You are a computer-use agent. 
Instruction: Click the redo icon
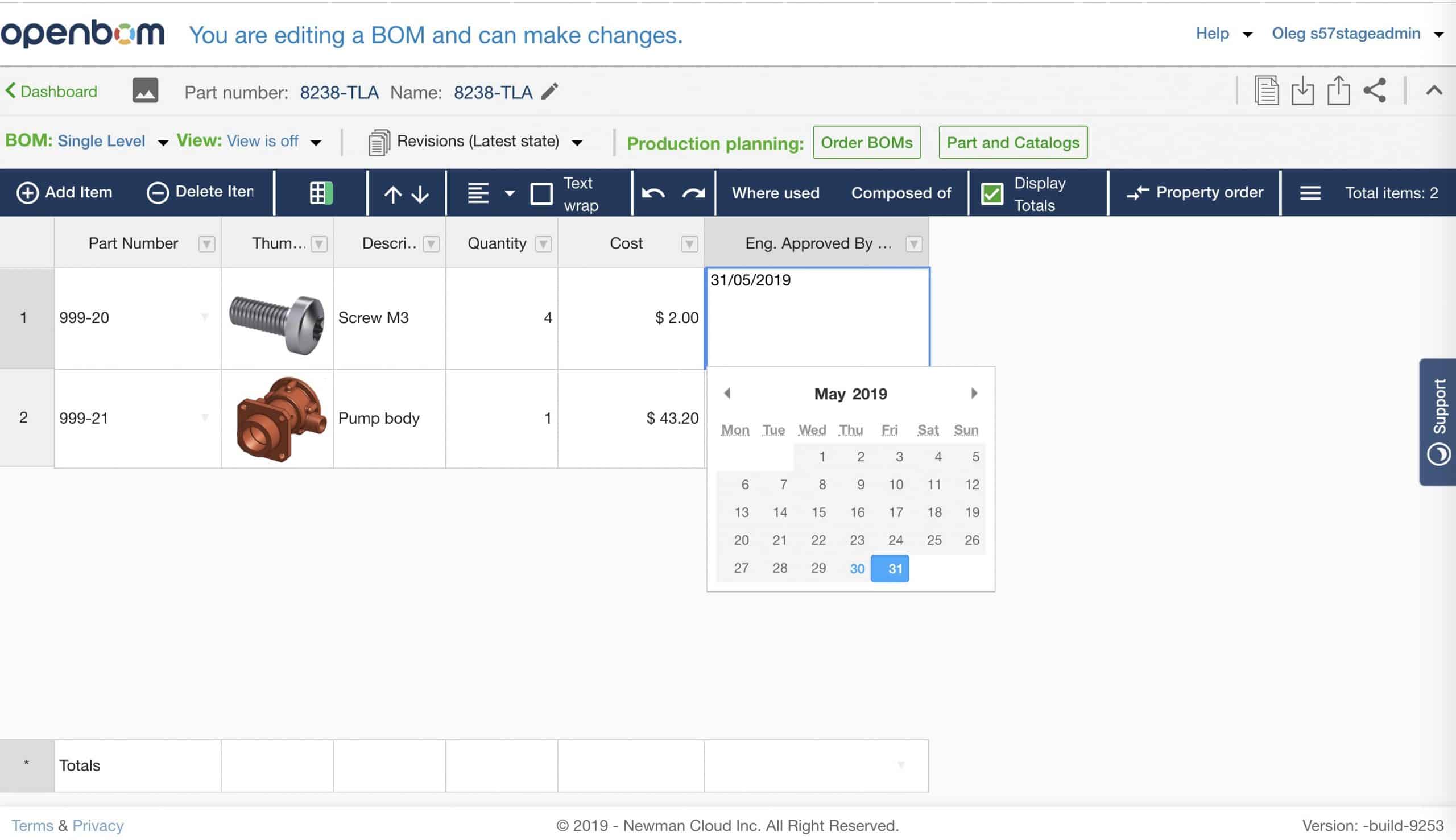(x=694, y=193)
